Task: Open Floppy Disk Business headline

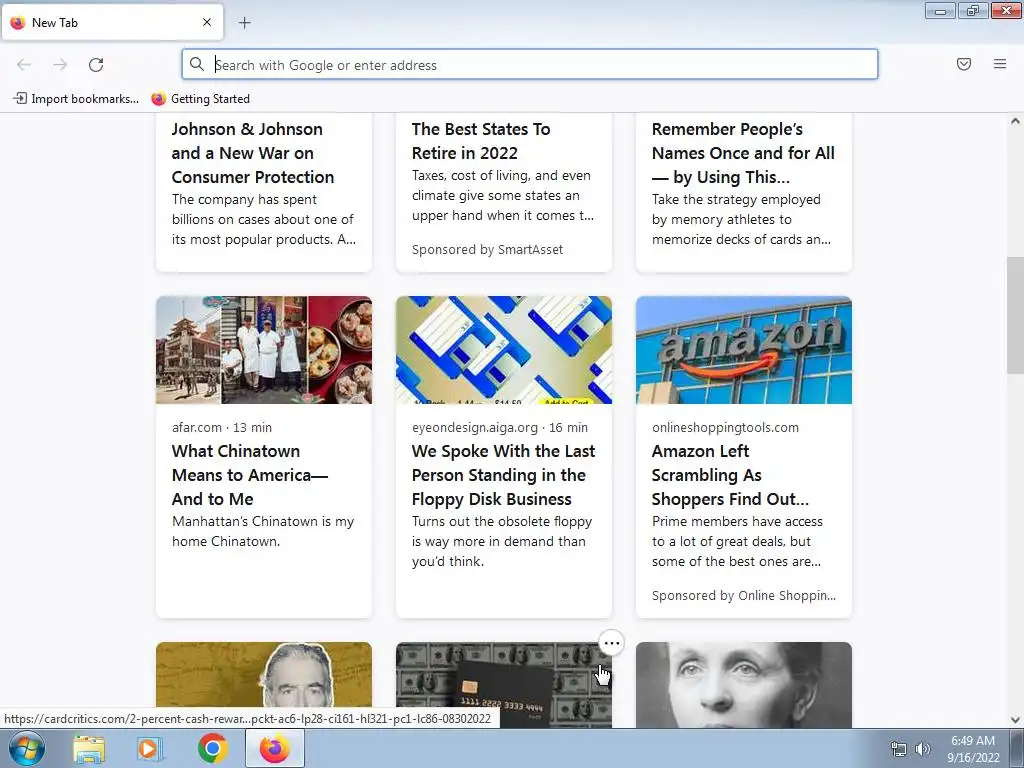Action: tap(504, 475)
